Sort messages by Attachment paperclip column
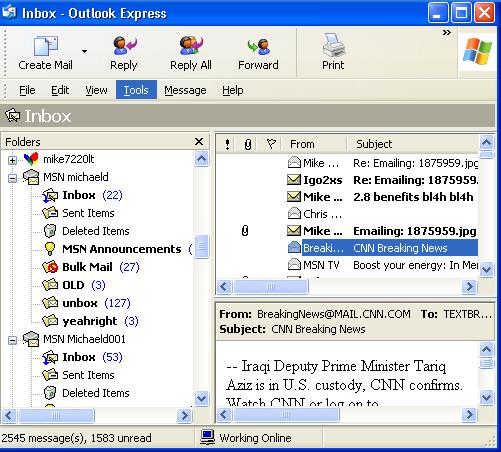 [x=247, y=144]
